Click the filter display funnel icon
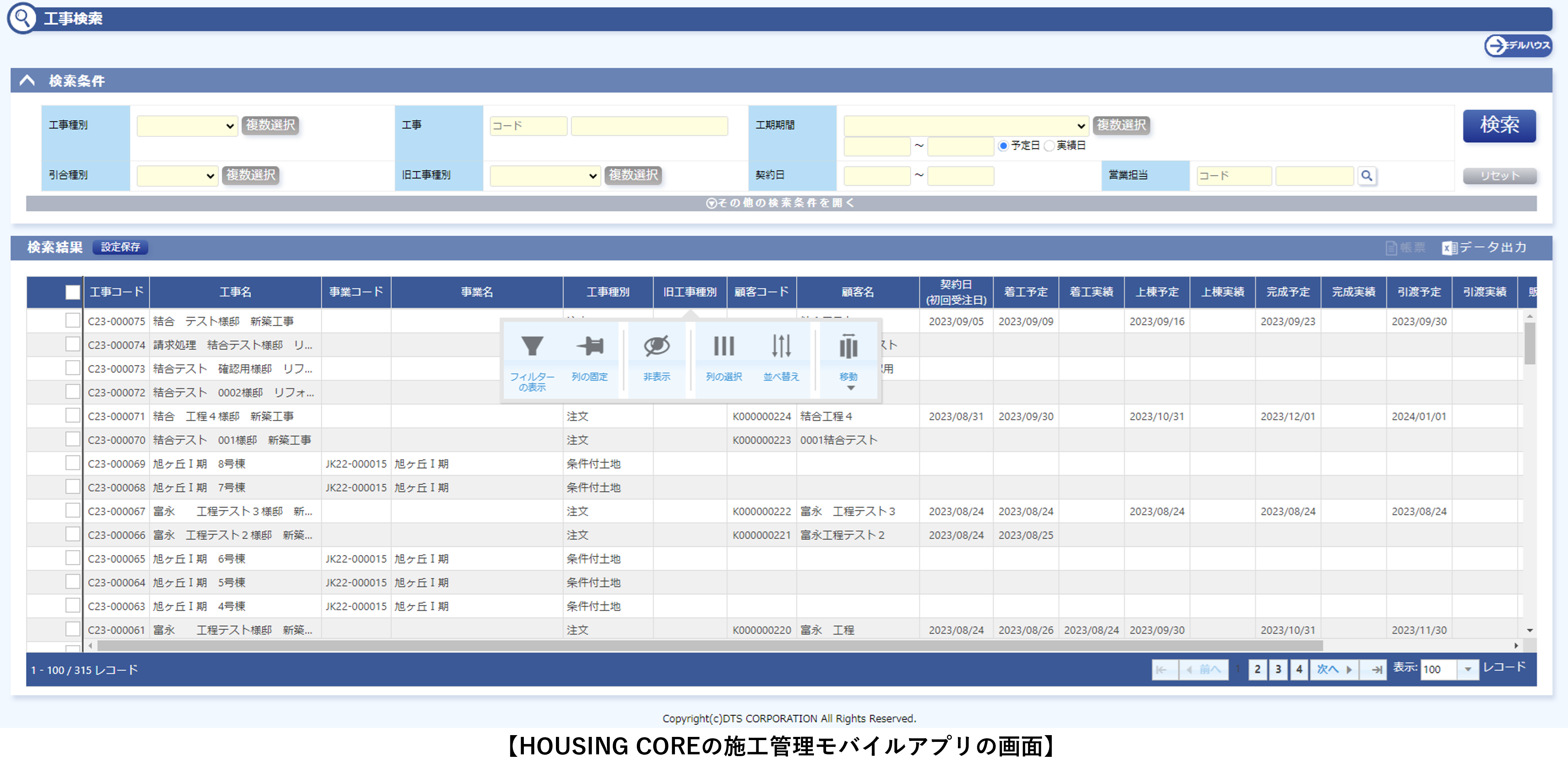Screen dimensions: 1568x775 click(532, 346)
